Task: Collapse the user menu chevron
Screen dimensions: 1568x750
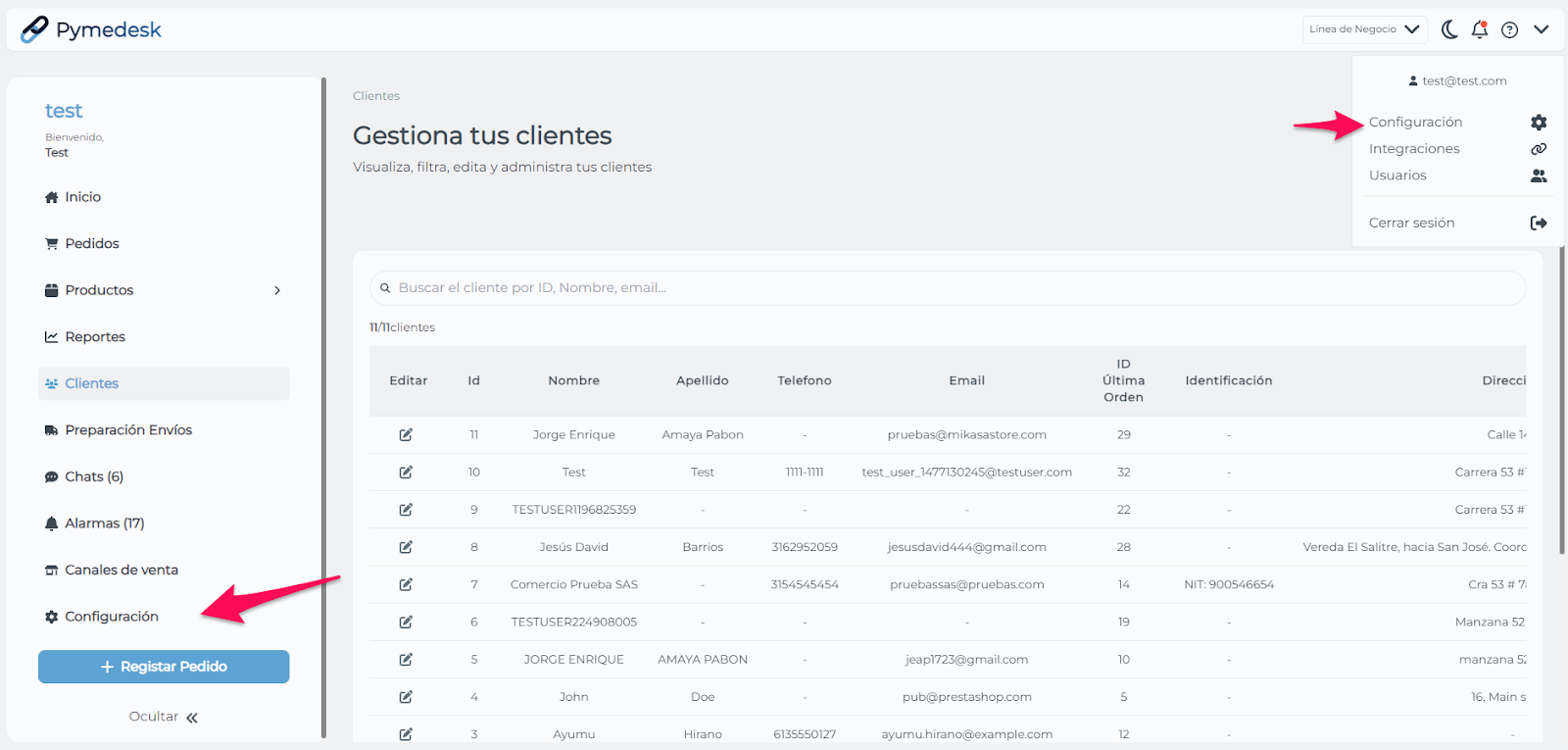Action: click(1542, 29)
